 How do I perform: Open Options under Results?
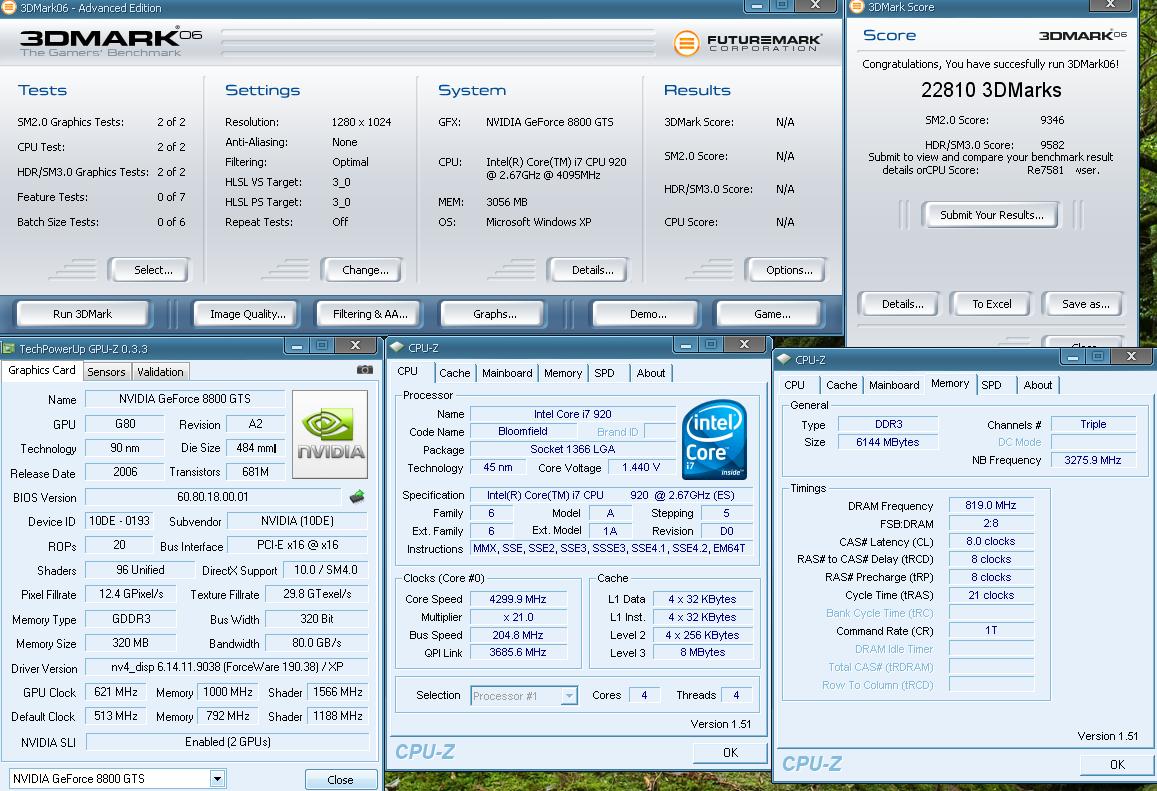pyautogui.click(x=789, y=270)
